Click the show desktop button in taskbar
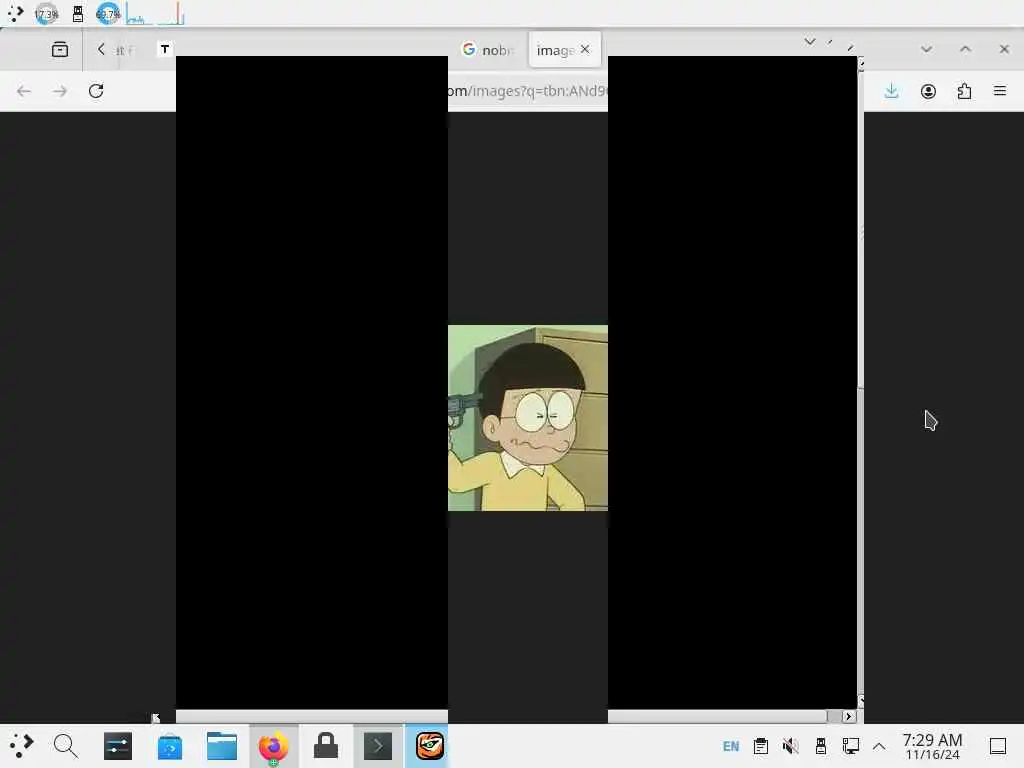The width and height of the screenshot is (1024, 768). pyautogui.click(x=998, y=746)
